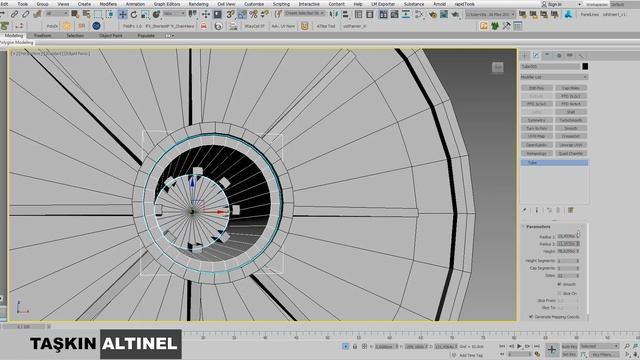Activate the Select and Move tool
Viewport: 640px width, 360px height.
(x=122, y=15)
